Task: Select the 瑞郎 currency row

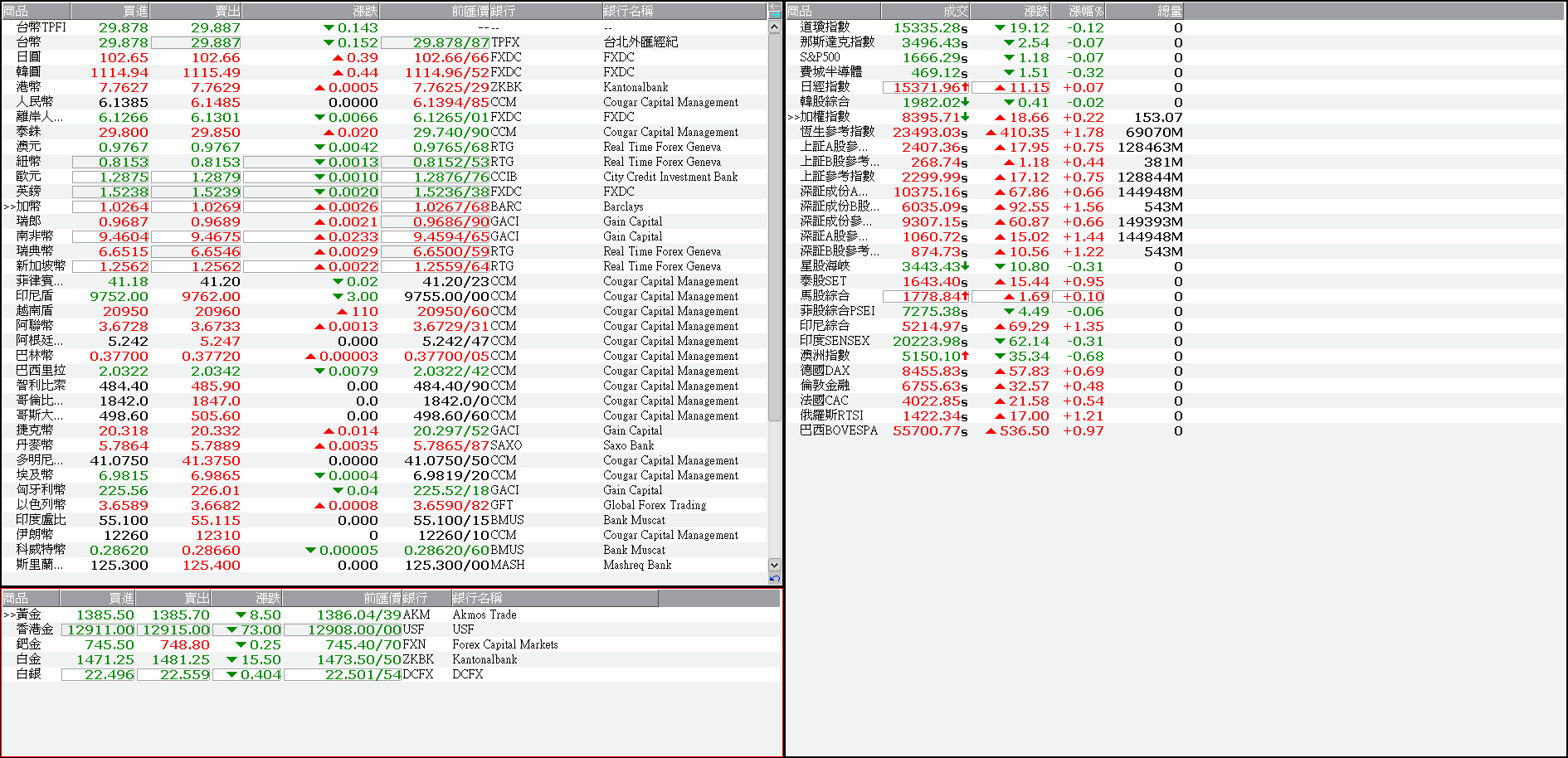Action: tap(384, 221)
